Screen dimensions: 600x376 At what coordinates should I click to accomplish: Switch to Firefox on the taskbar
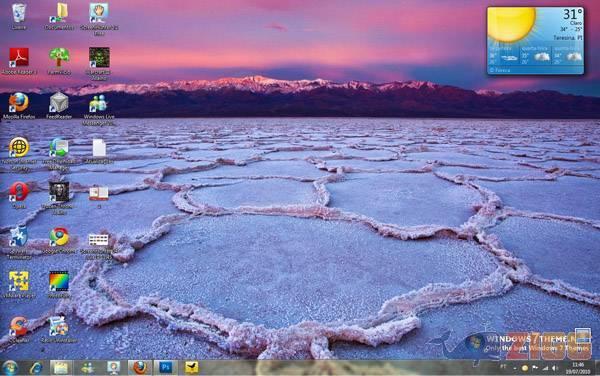pos(139,368)
